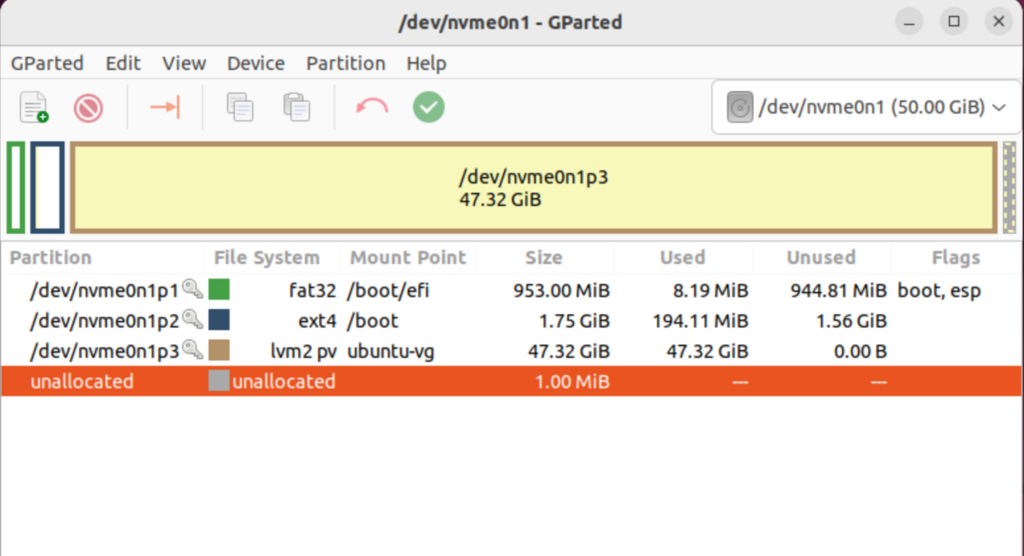The height and width of the screenshot is (556, 1024).
Task: Click the Apply all operations checkmark
Action: click(429, 107)
